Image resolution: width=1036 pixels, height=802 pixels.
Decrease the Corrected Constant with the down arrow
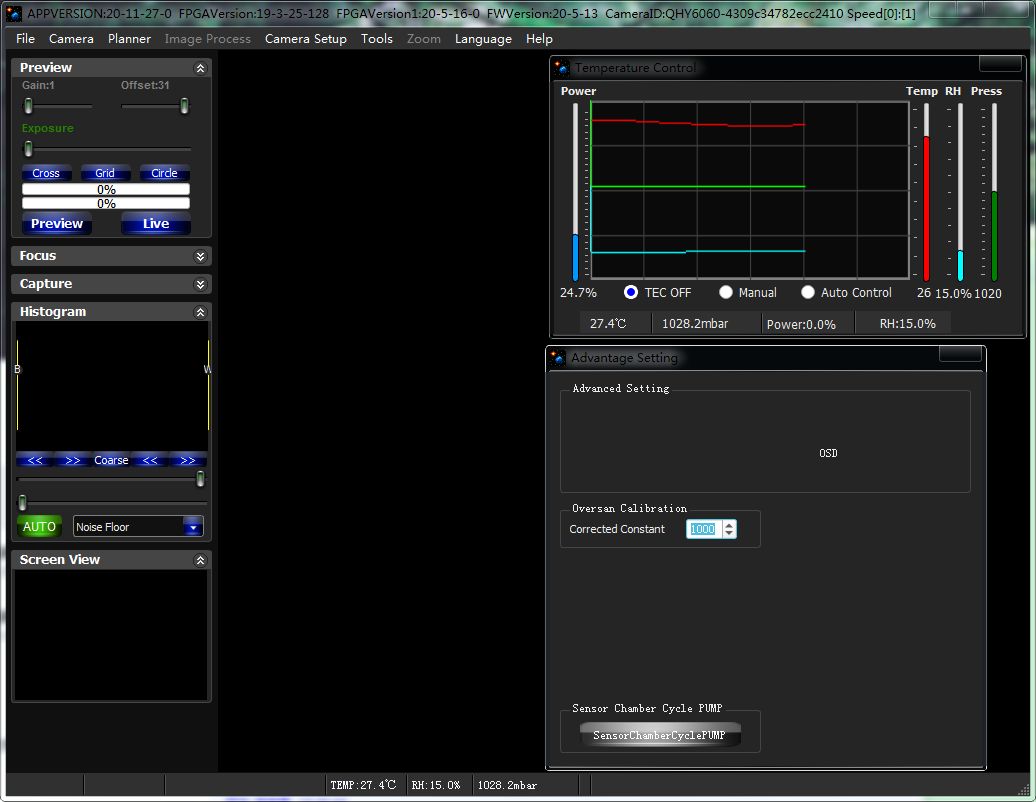tap(729, 533)
